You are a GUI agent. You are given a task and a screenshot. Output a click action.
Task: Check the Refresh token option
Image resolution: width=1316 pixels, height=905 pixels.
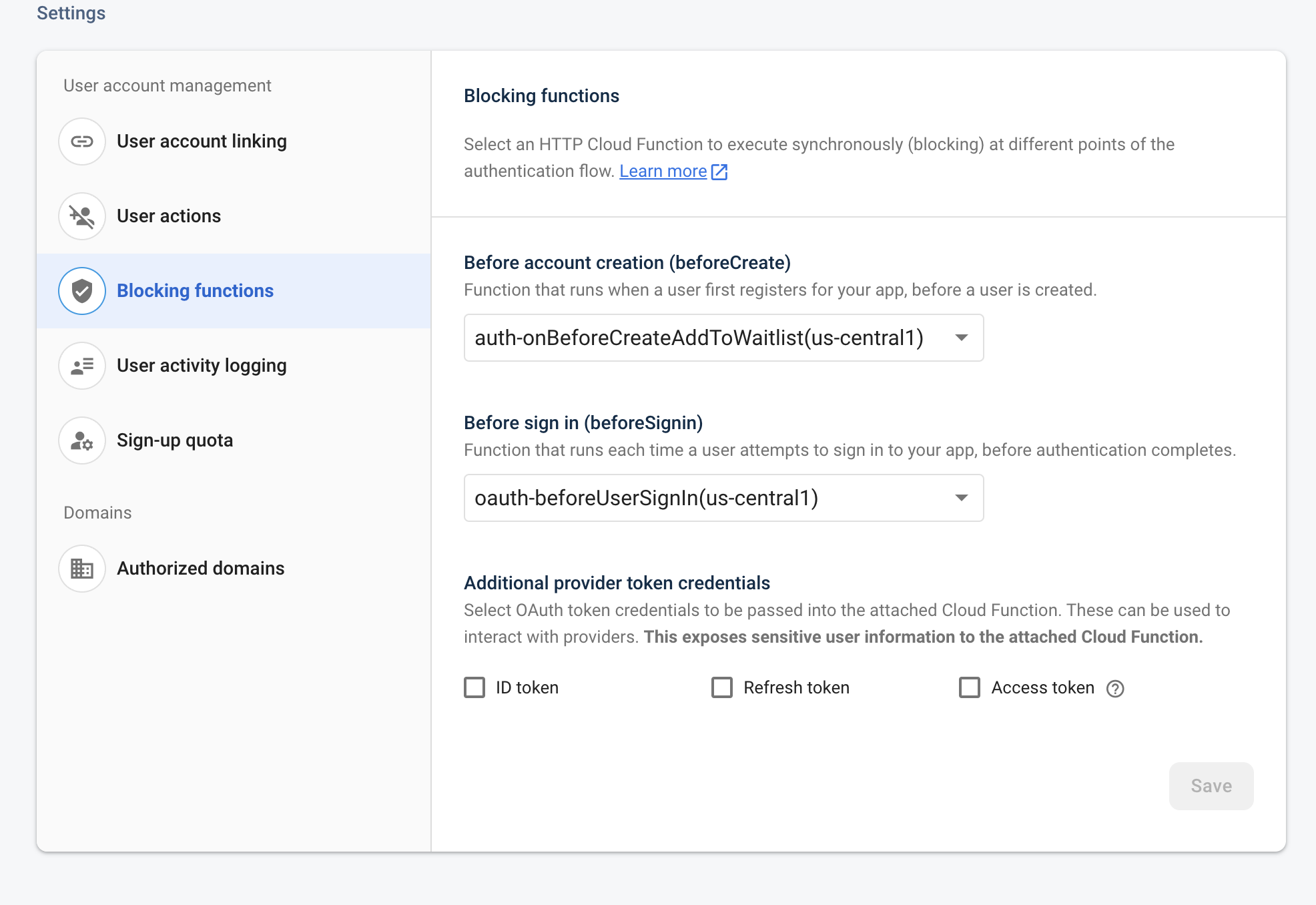point(721,687)
